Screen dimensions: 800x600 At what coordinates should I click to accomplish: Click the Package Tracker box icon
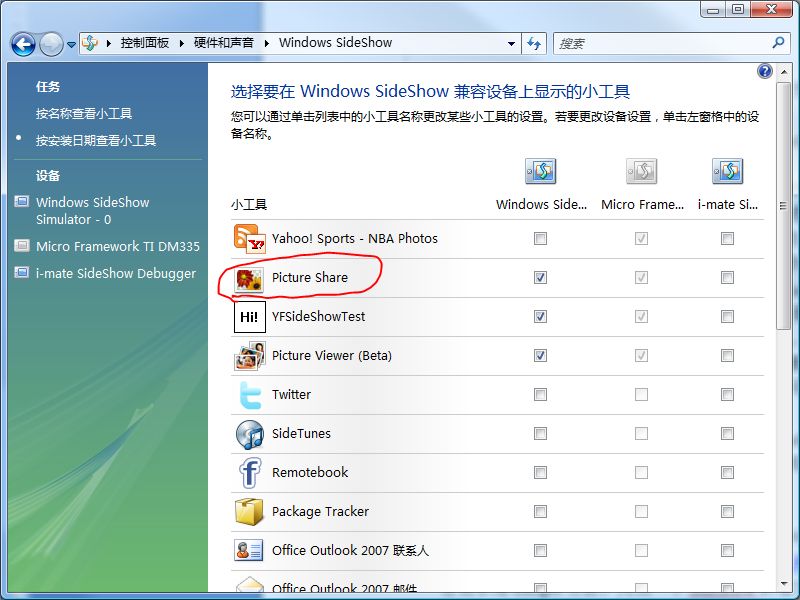pos(249,512)
